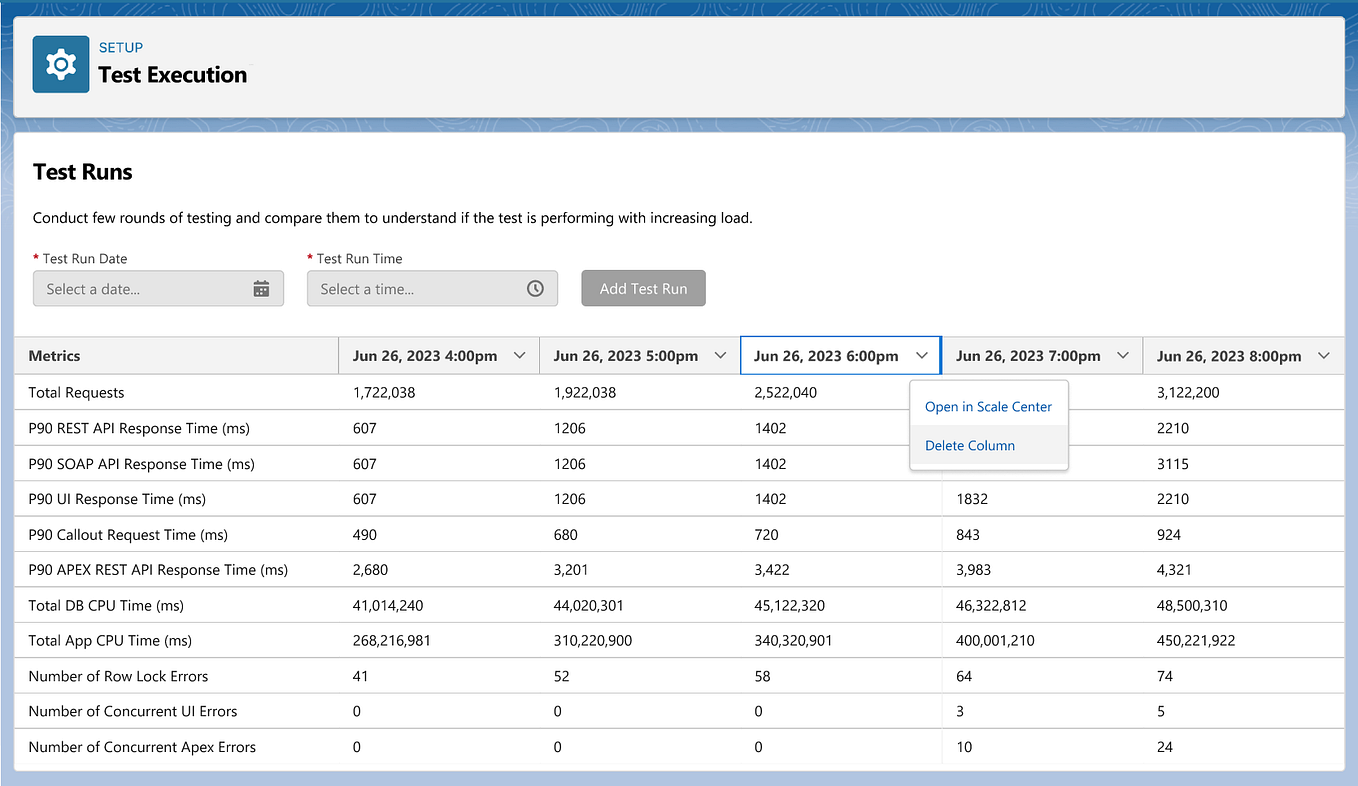Click the Total Requests row label
The height and width of the screenshot is (786, 1358).
pyautogui.click(x=84, y=392)
